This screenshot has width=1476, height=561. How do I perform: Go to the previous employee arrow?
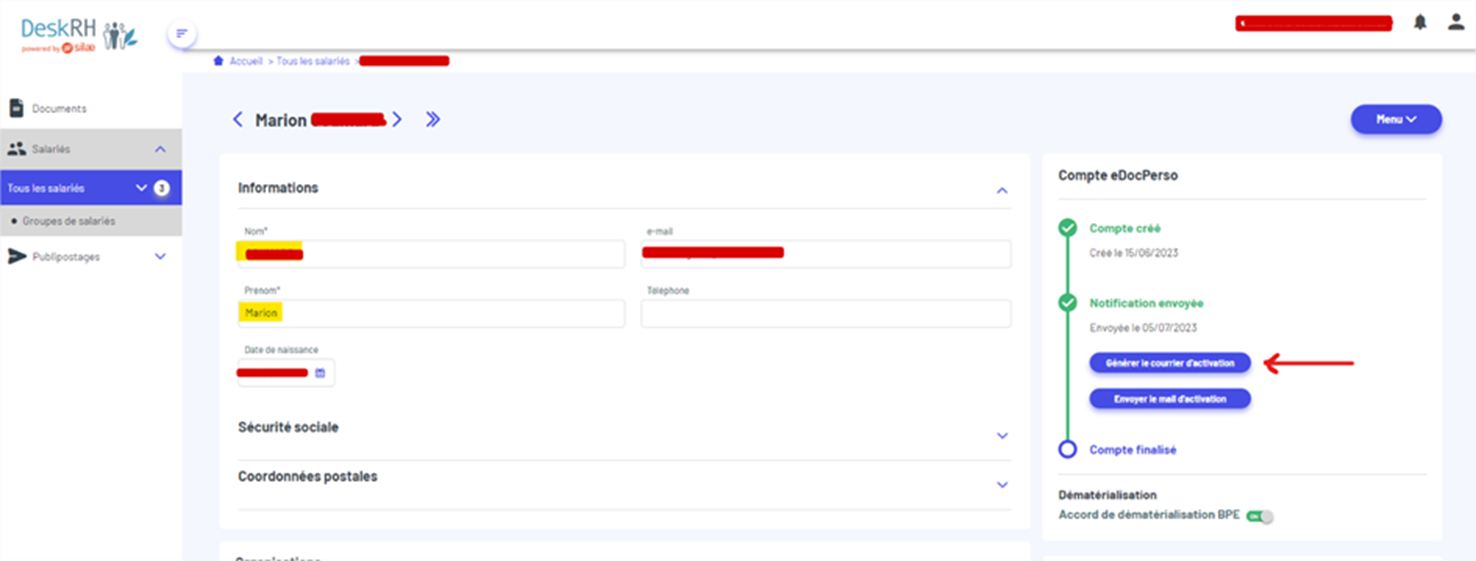(238, 120)
